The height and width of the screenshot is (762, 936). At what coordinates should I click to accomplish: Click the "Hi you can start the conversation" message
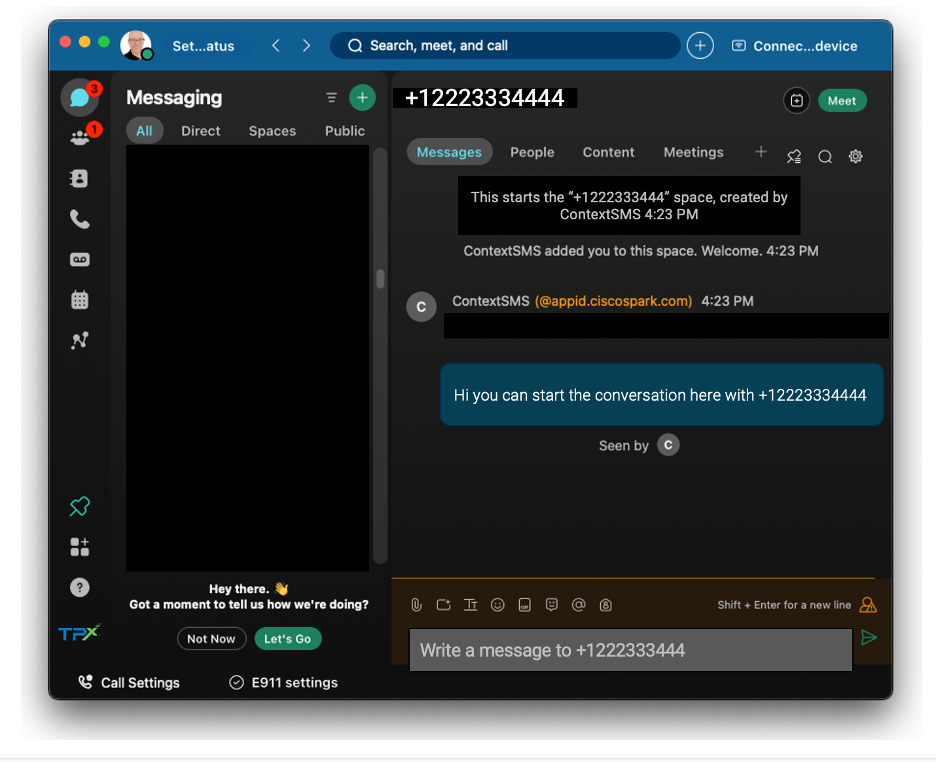click(x=661, y=394)
